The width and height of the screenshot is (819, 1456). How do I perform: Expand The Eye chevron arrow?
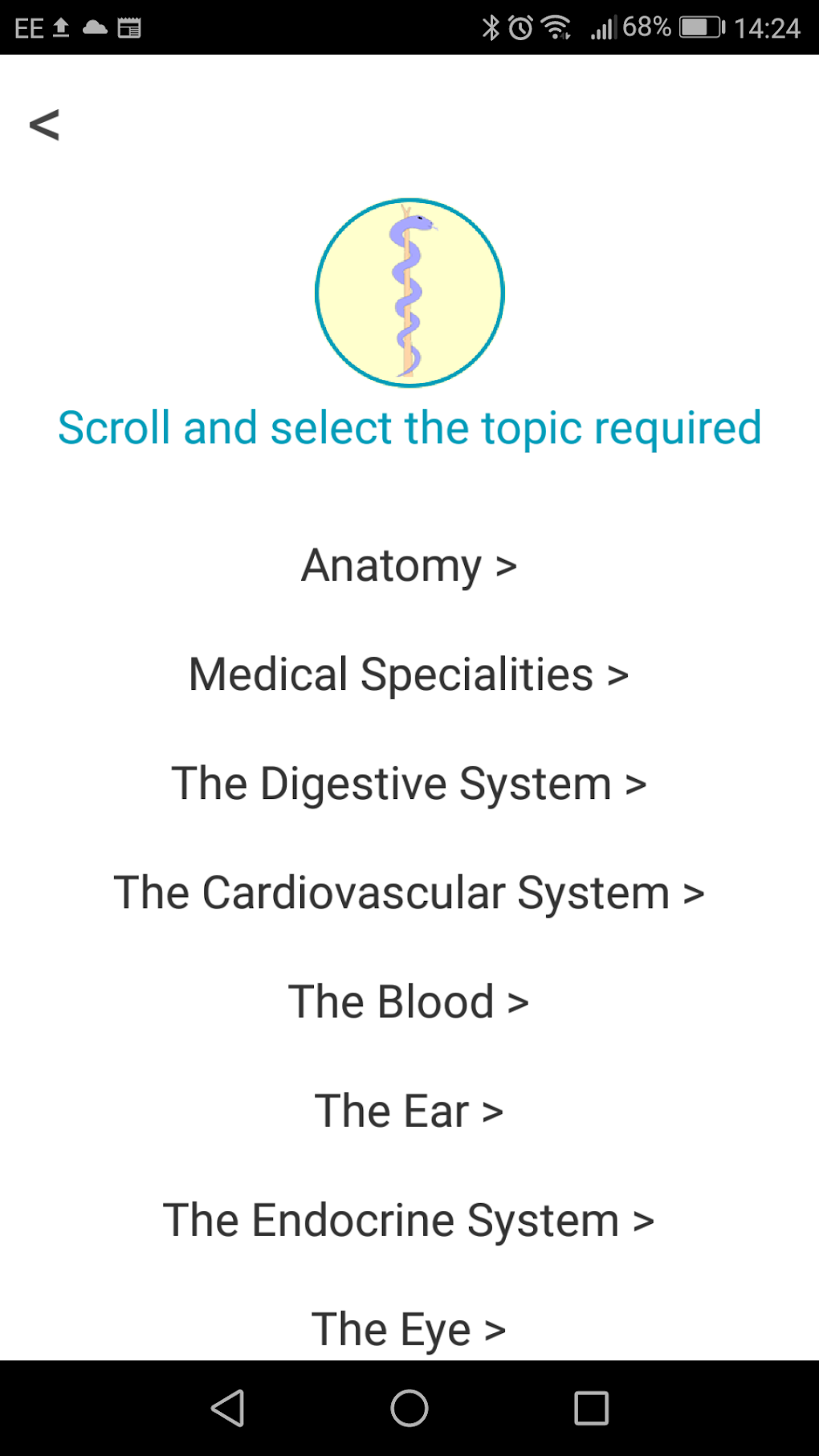tap(495, 1332)
